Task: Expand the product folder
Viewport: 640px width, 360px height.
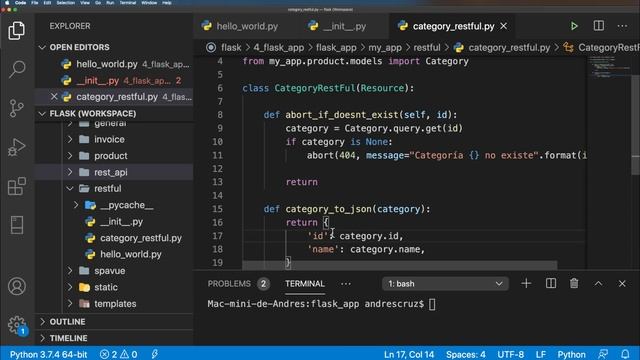Action: coord(70,156)
